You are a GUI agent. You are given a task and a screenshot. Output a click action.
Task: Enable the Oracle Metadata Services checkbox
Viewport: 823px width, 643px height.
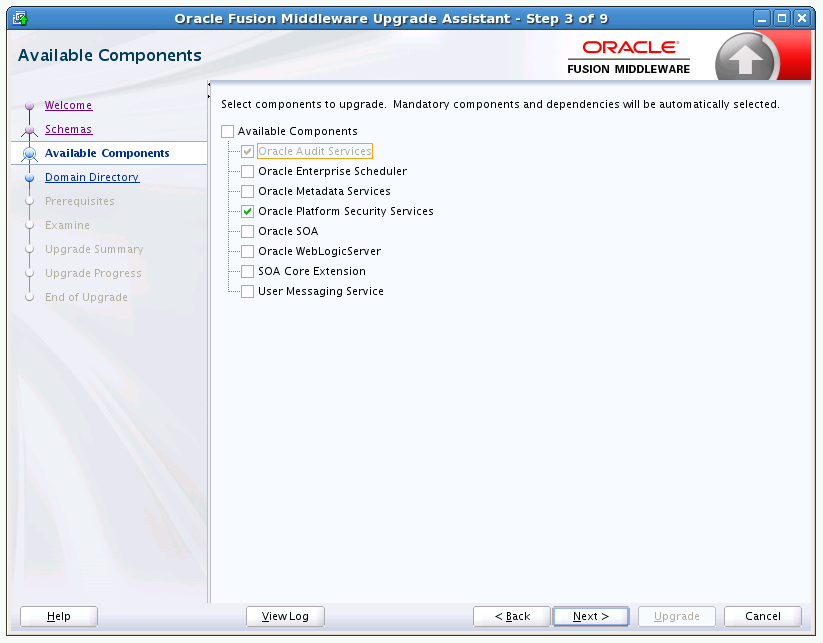(247, 192)
